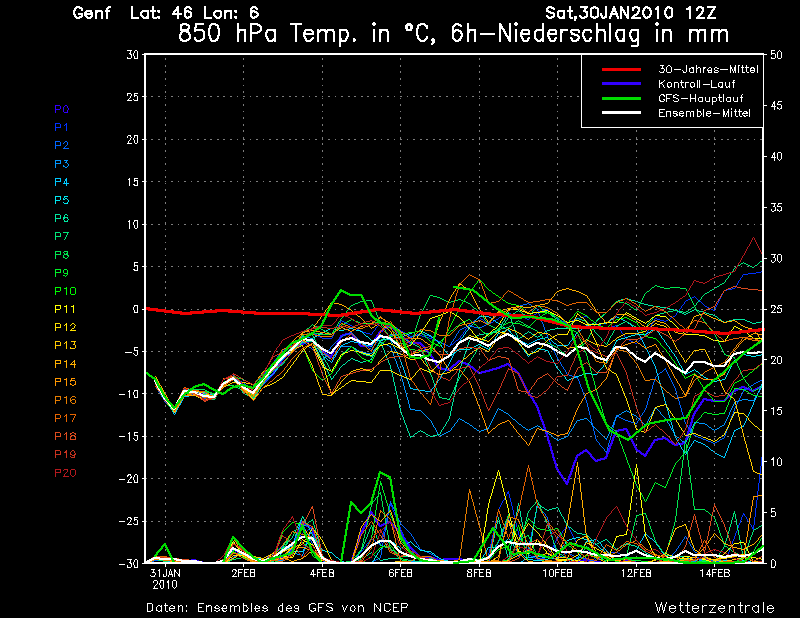Click the chart title 850 hPa Temp.
Viewport: 800px width, 618px height.
click(453, 34)
